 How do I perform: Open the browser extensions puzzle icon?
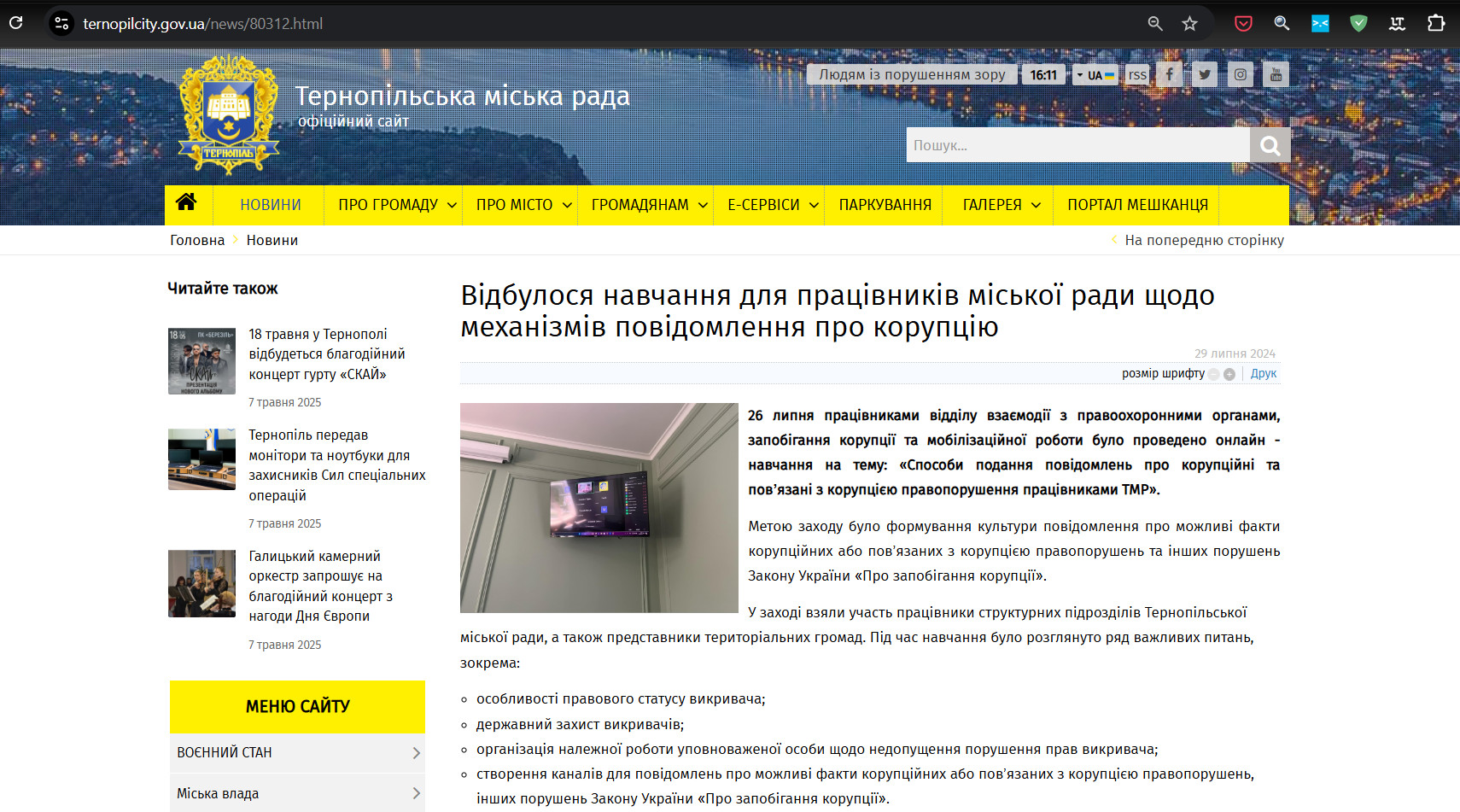(1436, 24)
